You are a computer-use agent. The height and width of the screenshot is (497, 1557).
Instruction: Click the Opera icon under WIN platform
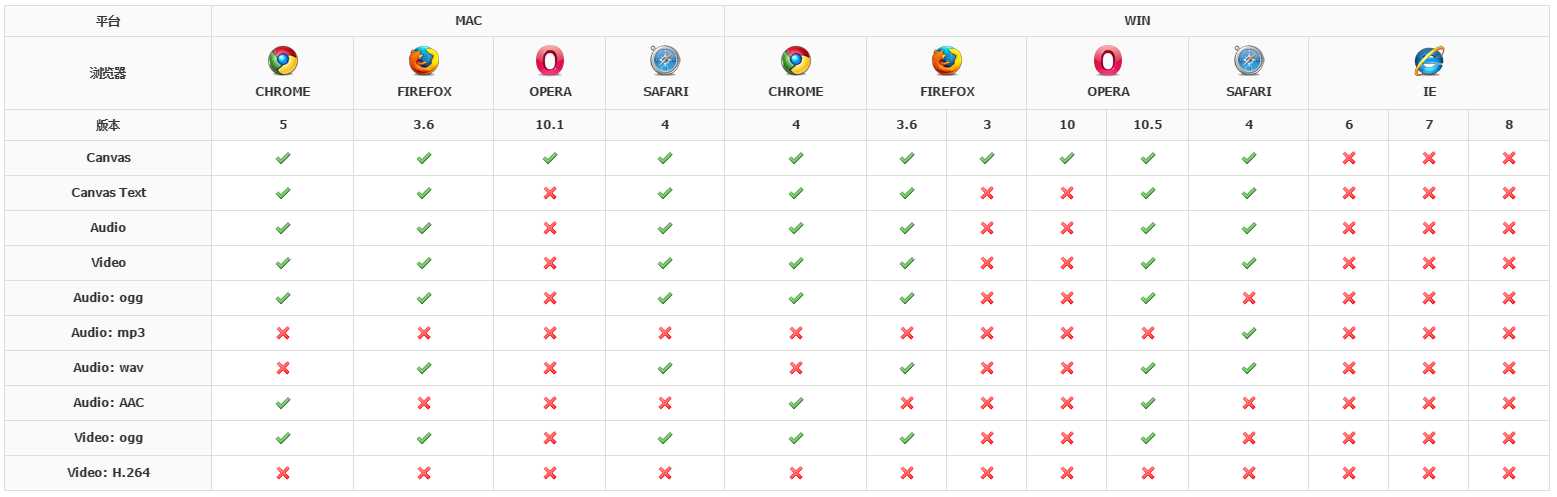[1107, 62]
